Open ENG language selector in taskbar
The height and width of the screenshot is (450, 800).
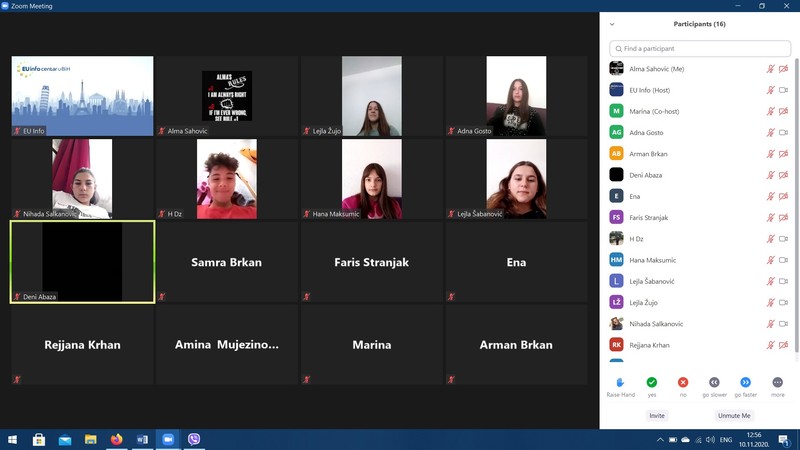[x=726, y=440]
